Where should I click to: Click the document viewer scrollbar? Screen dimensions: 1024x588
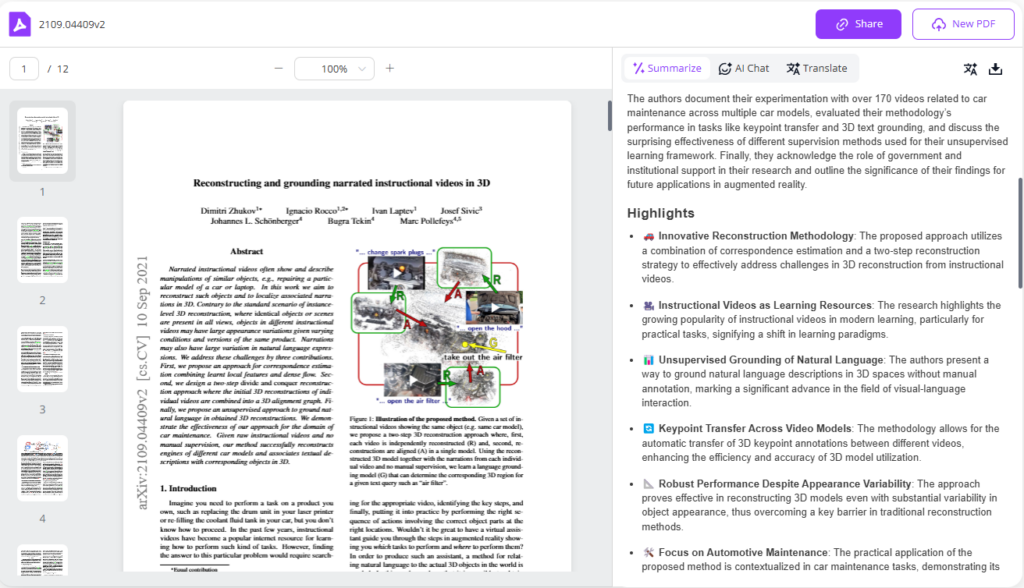(609, 116)
